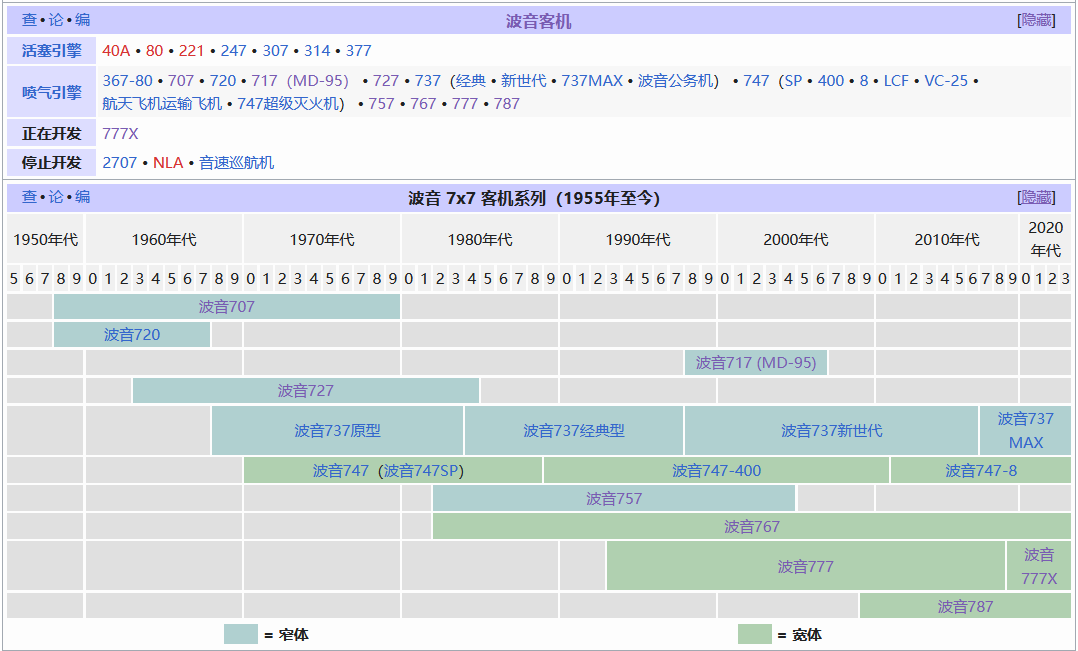Open the 757 link in 喷气引擎 row
Image resolution: width=1078 pixels, height=651 pixels.
382,104
